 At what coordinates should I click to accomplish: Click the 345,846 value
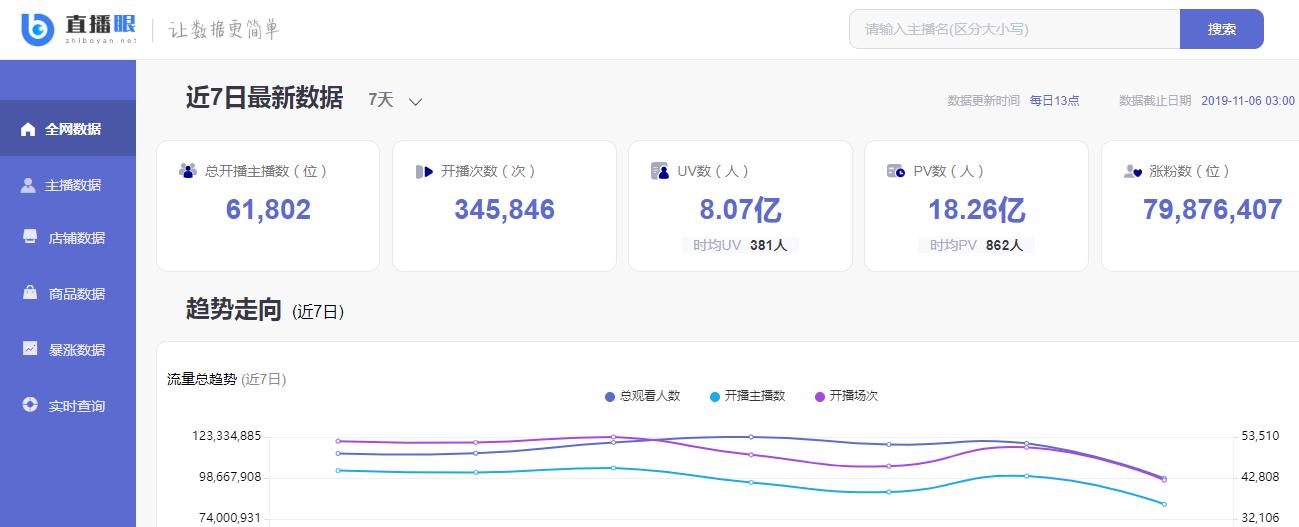pyautogui.click(x=504, y=210)
